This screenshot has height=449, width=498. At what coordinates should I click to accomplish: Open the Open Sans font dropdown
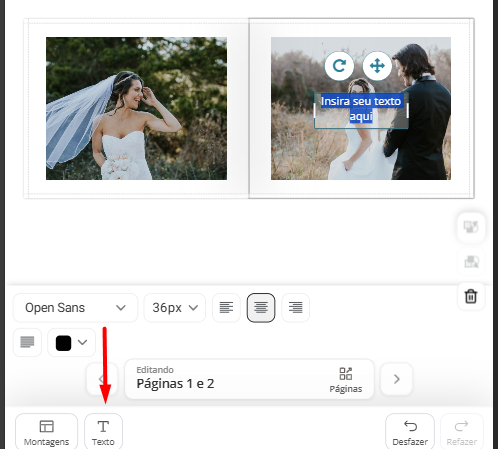[75, 308]
